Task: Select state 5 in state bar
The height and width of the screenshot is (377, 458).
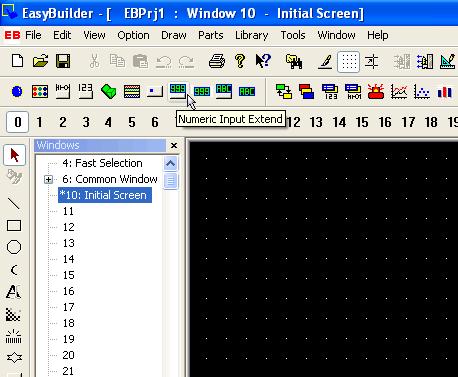Action: [132, 122]
